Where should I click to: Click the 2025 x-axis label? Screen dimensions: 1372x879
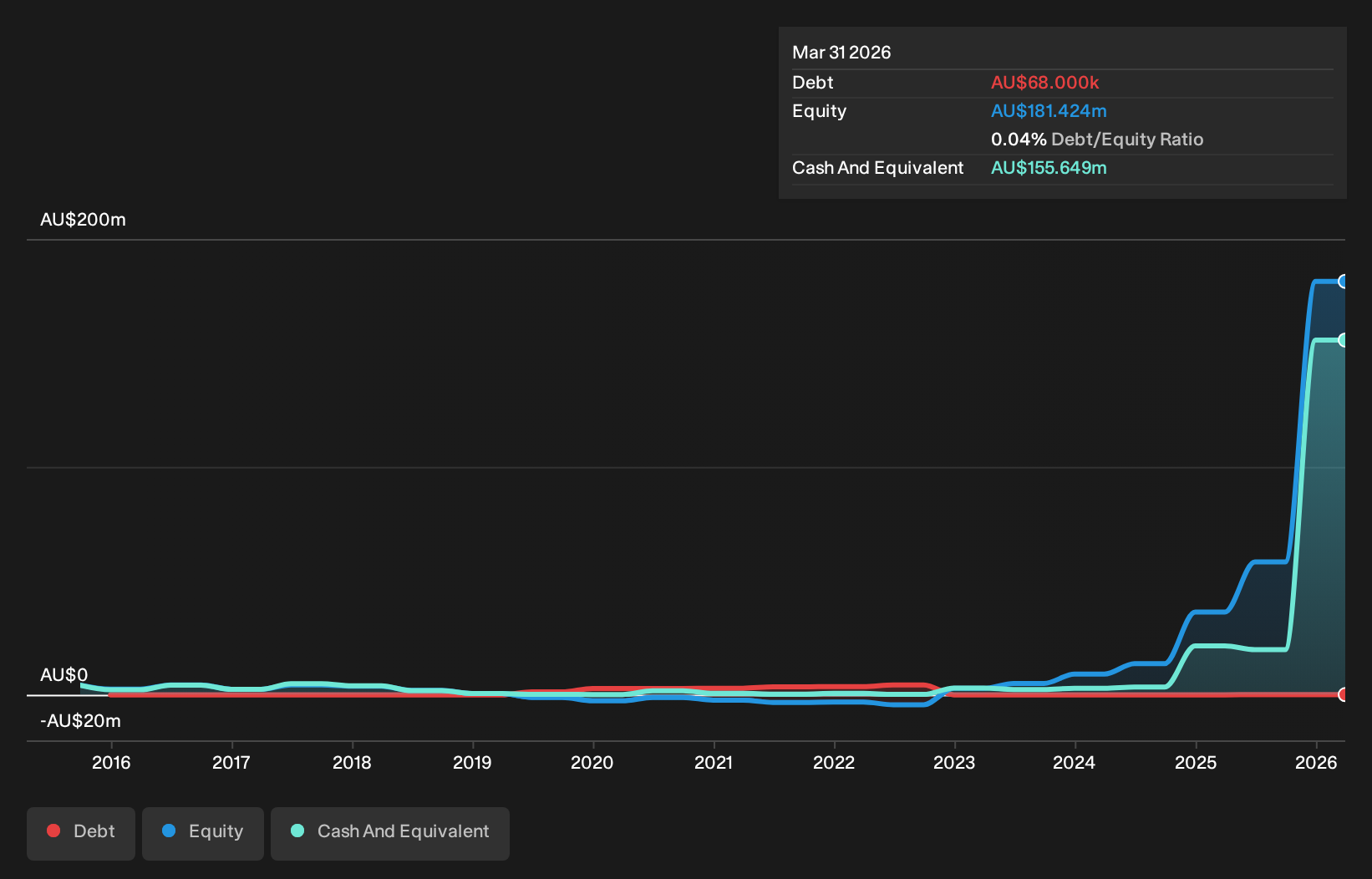(x=1196, y=762)
